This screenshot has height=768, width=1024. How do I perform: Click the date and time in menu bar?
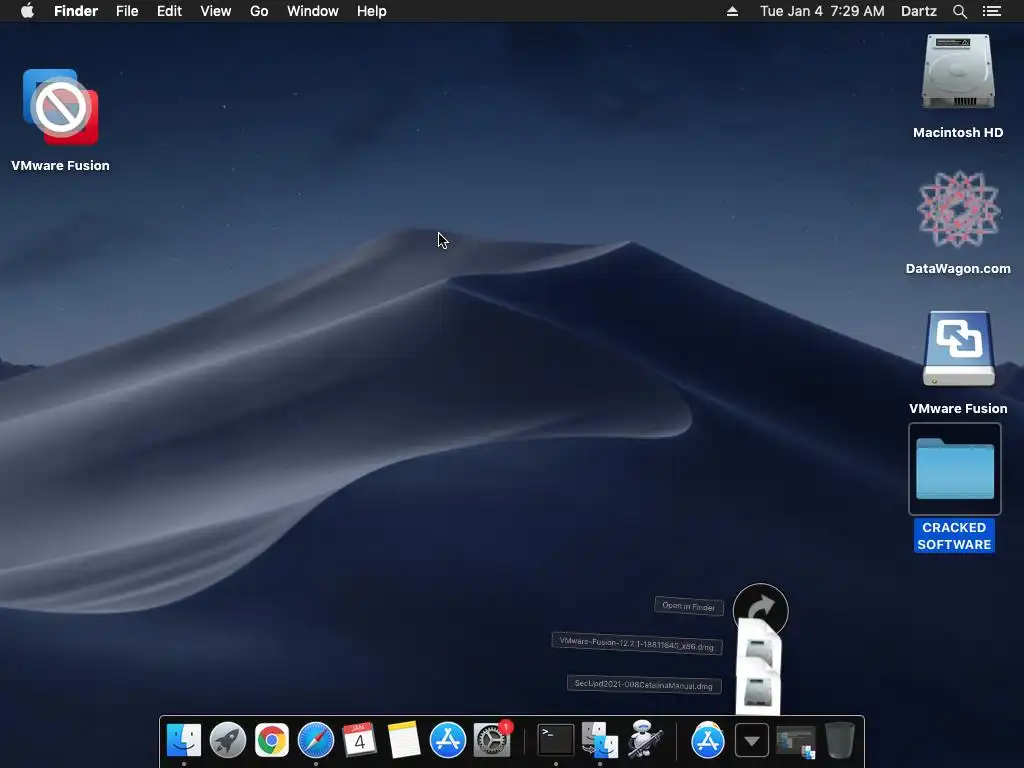(x=822, y=11)
